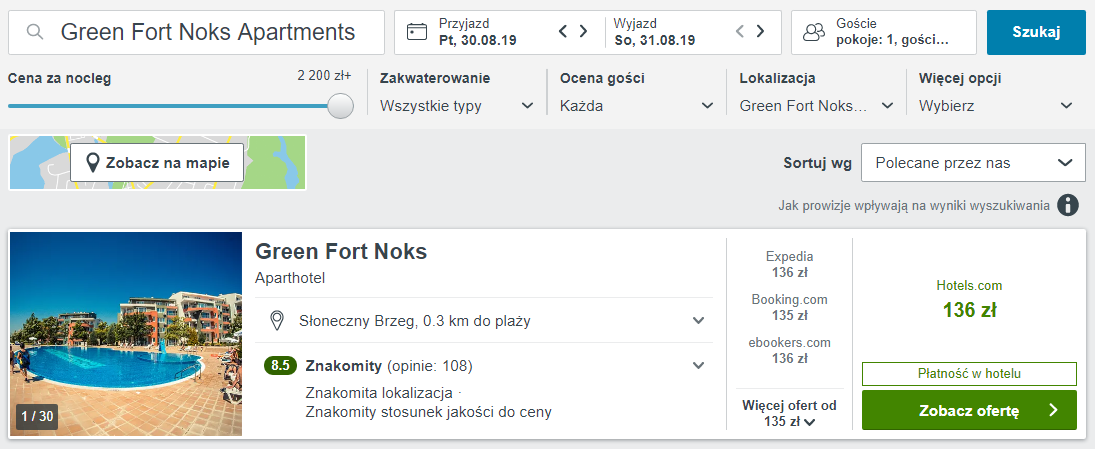Expand the Słoneczny Brzeg location details
This screenshot has width=1095, height=449.
[484, 321]
